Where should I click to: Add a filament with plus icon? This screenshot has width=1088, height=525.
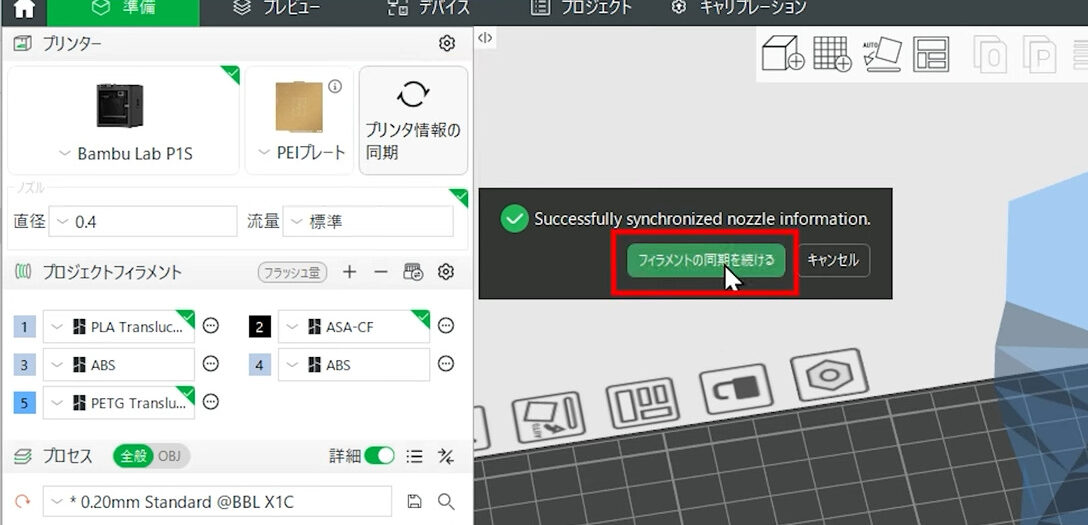[x=350, y=272]
